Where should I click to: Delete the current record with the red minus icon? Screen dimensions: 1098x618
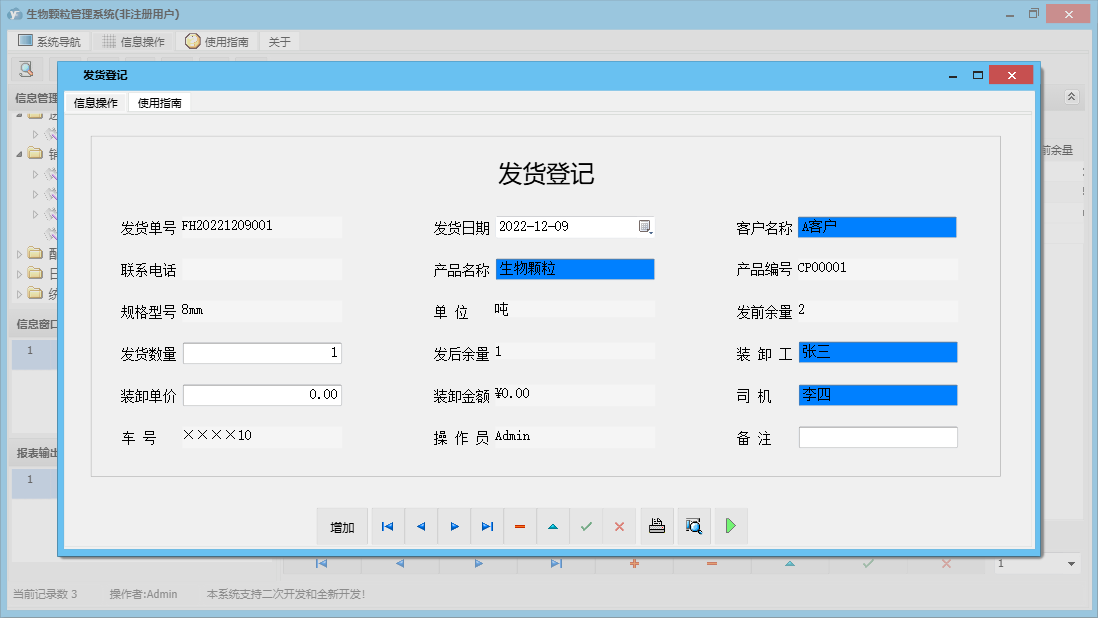(520, 526)
